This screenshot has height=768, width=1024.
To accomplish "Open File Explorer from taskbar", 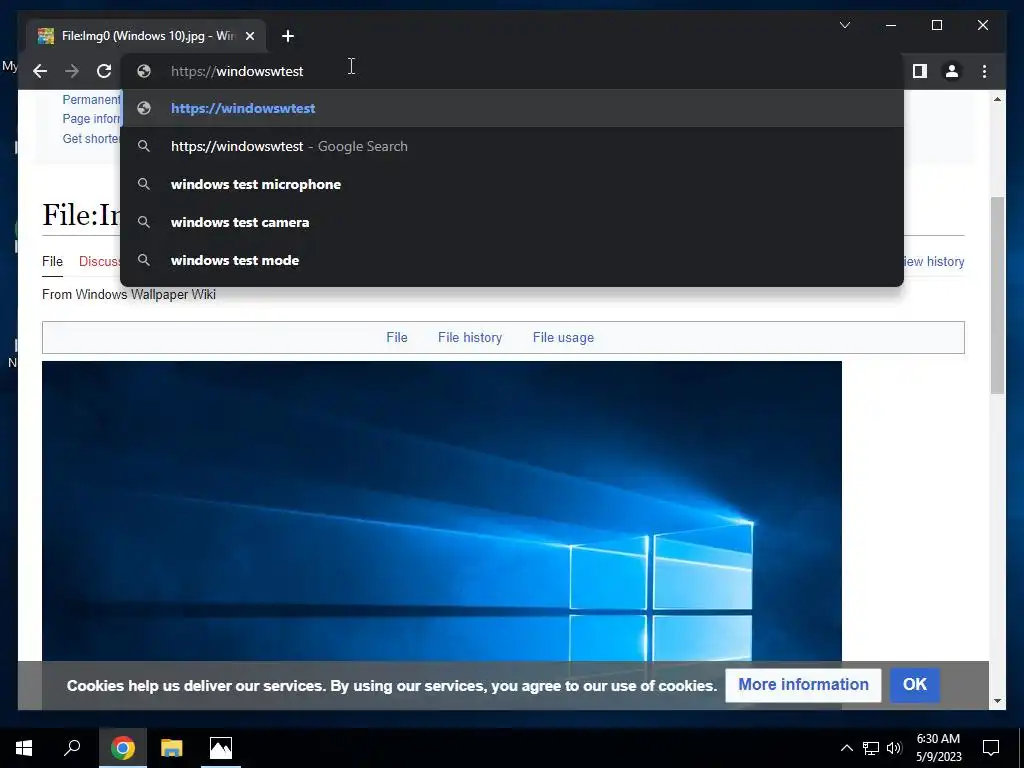I will coord(172,748).
